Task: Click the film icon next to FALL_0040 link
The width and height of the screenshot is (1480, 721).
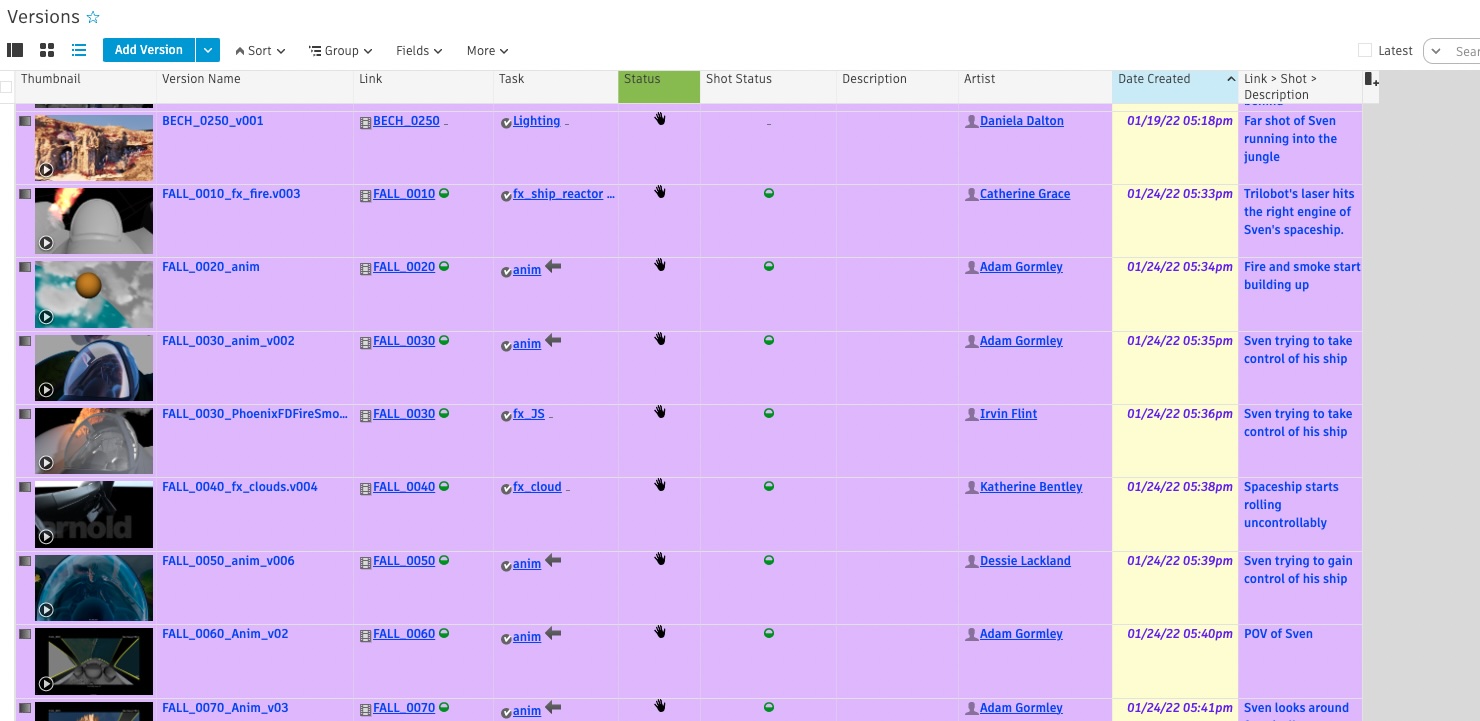Action: coord(366,488)
